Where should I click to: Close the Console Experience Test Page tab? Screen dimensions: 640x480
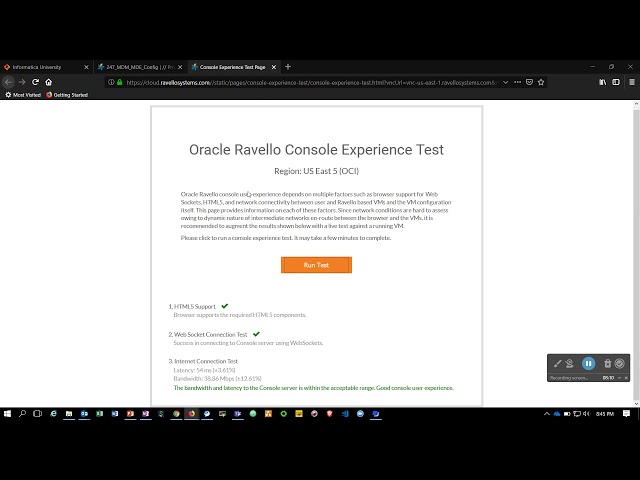(274, 67)
